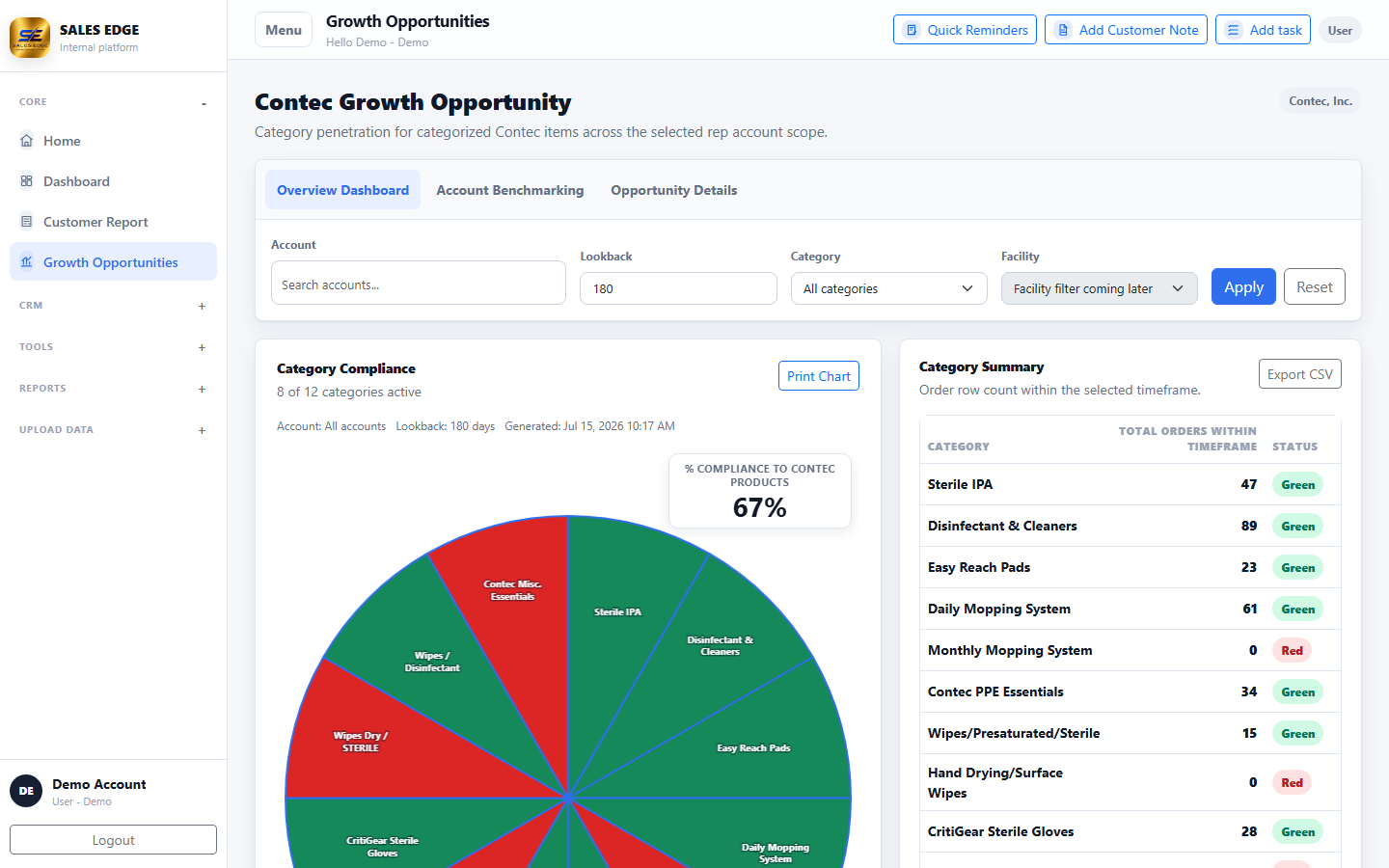This screenshot has width=1389, height=868.
Task: Open Growth Opportunities in the sidebar
Action: pos(113,262)
